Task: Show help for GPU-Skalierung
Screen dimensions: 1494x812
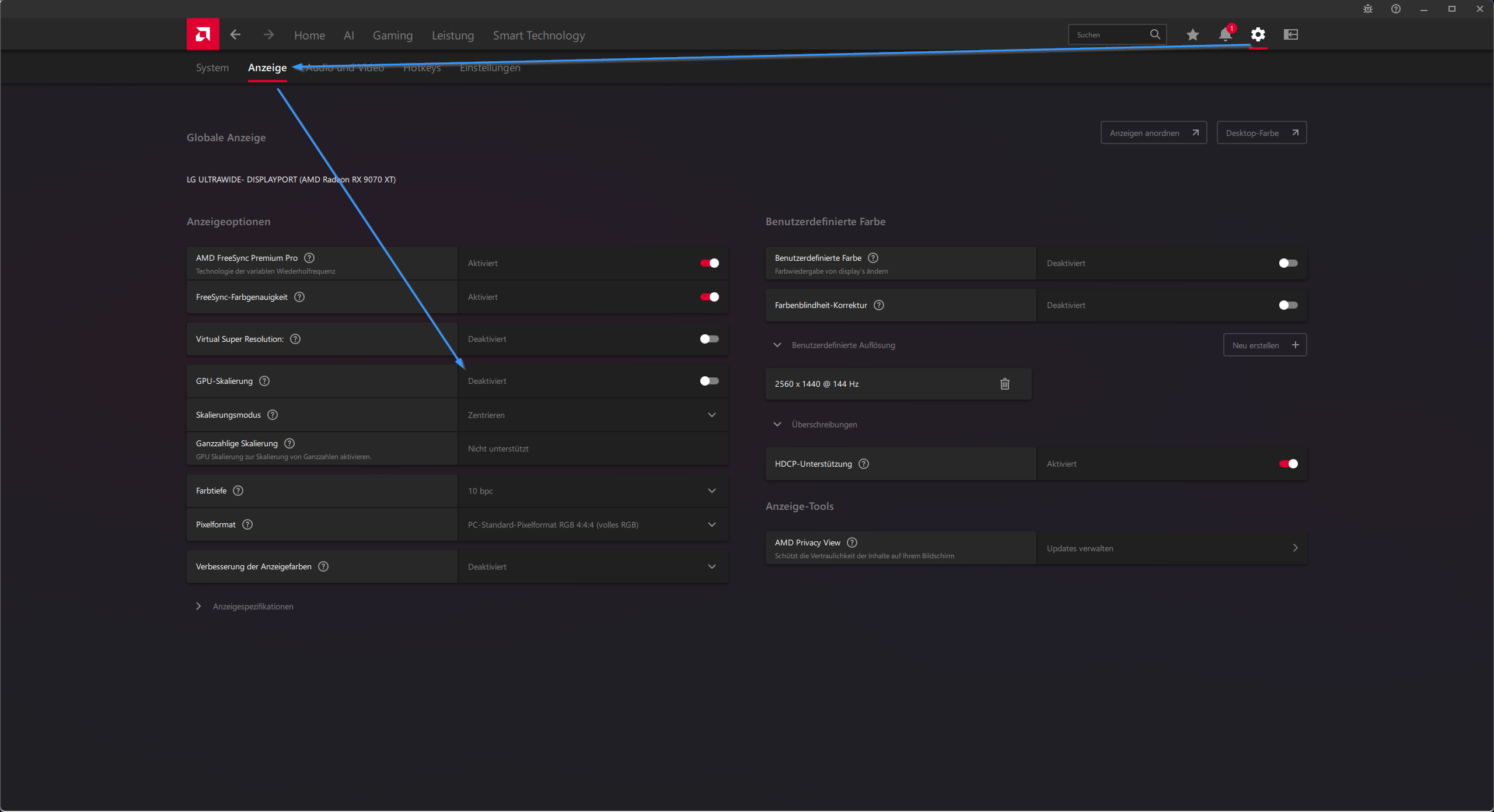Action: pos(264,381)
